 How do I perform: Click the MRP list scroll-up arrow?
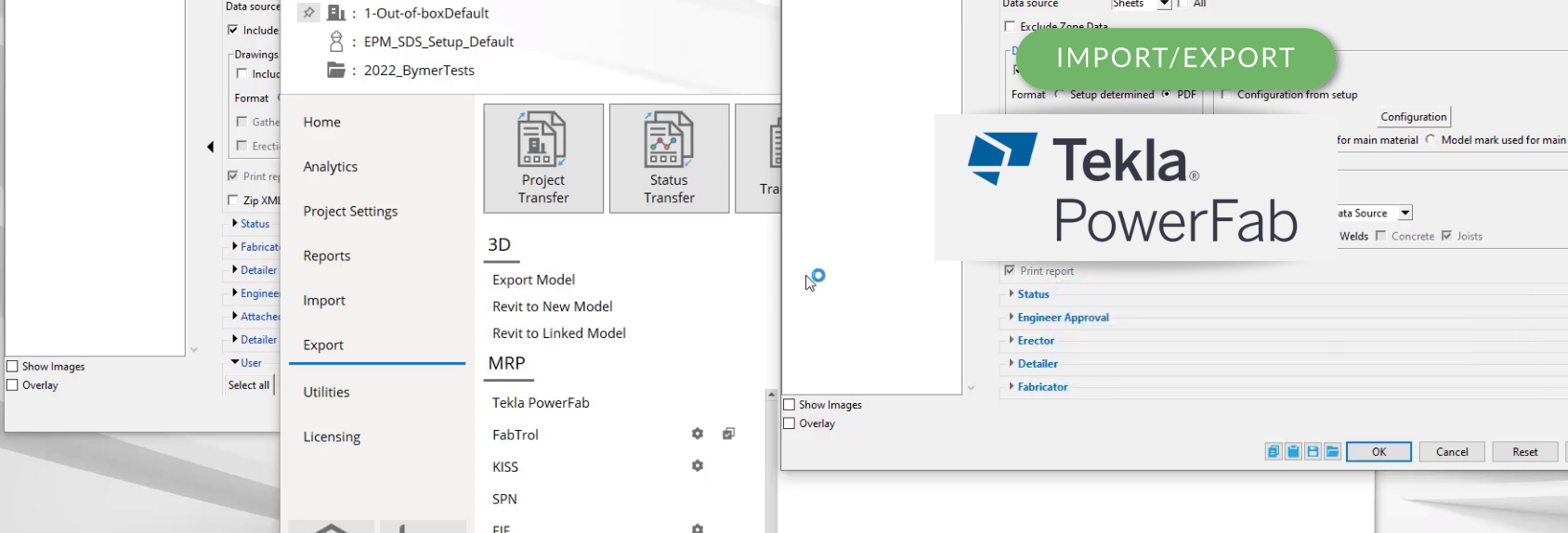[771, 395]
